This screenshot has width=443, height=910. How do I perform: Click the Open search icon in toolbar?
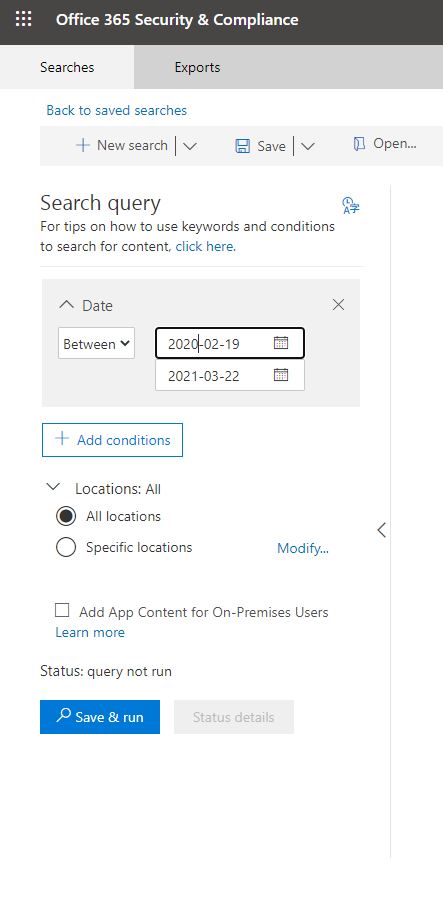359,144
